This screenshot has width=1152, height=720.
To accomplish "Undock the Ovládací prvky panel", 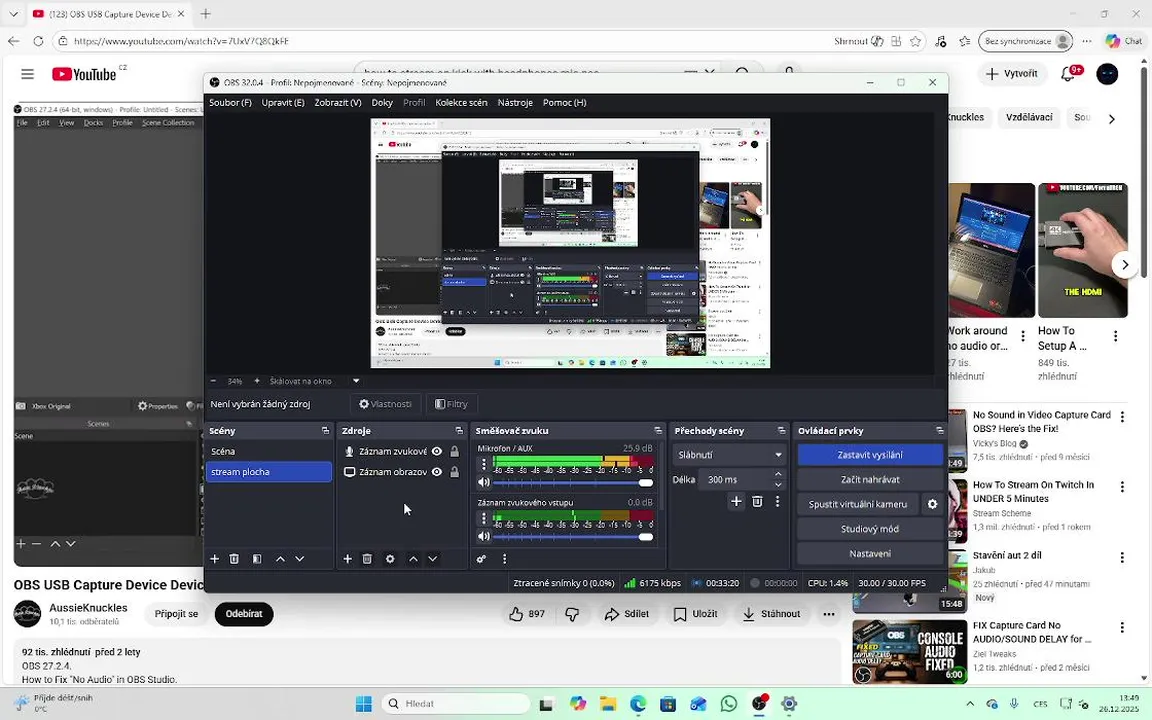I will tap(940, 431).
